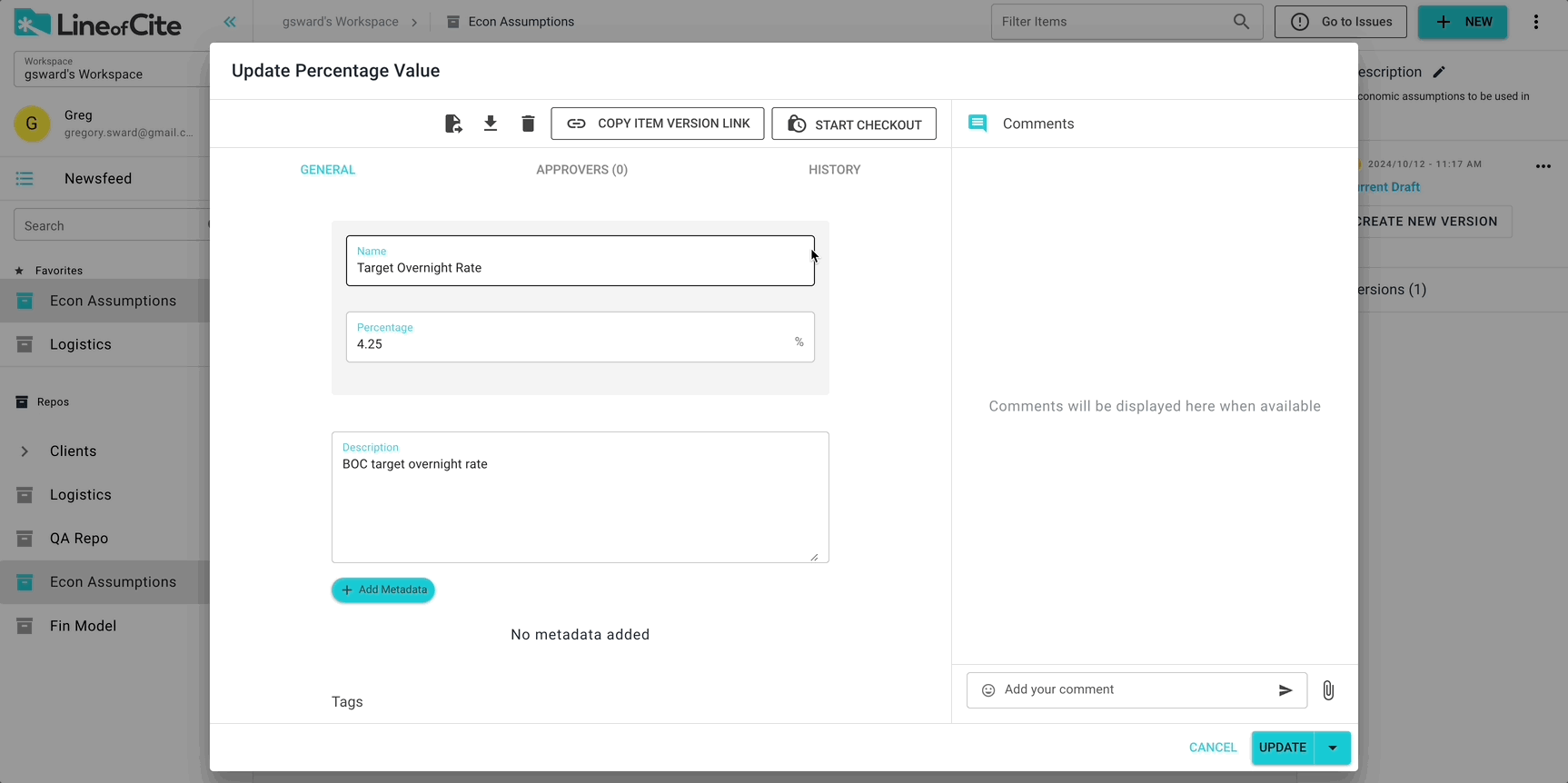Click the Start Checkout button
The width and height of the screenshot is (1568, 783).
[x=854, y=124]
